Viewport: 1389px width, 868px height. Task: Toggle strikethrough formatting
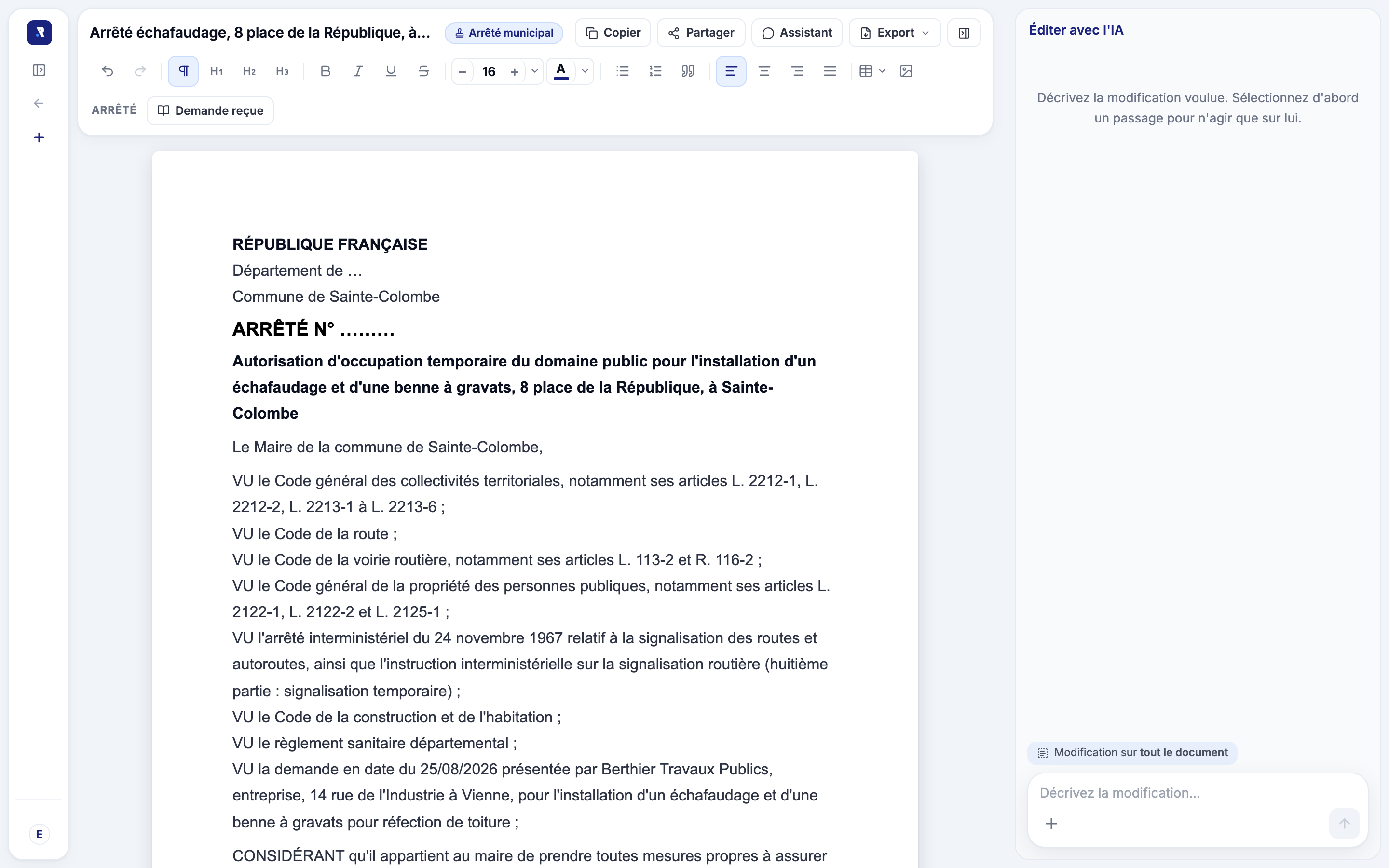423,71
